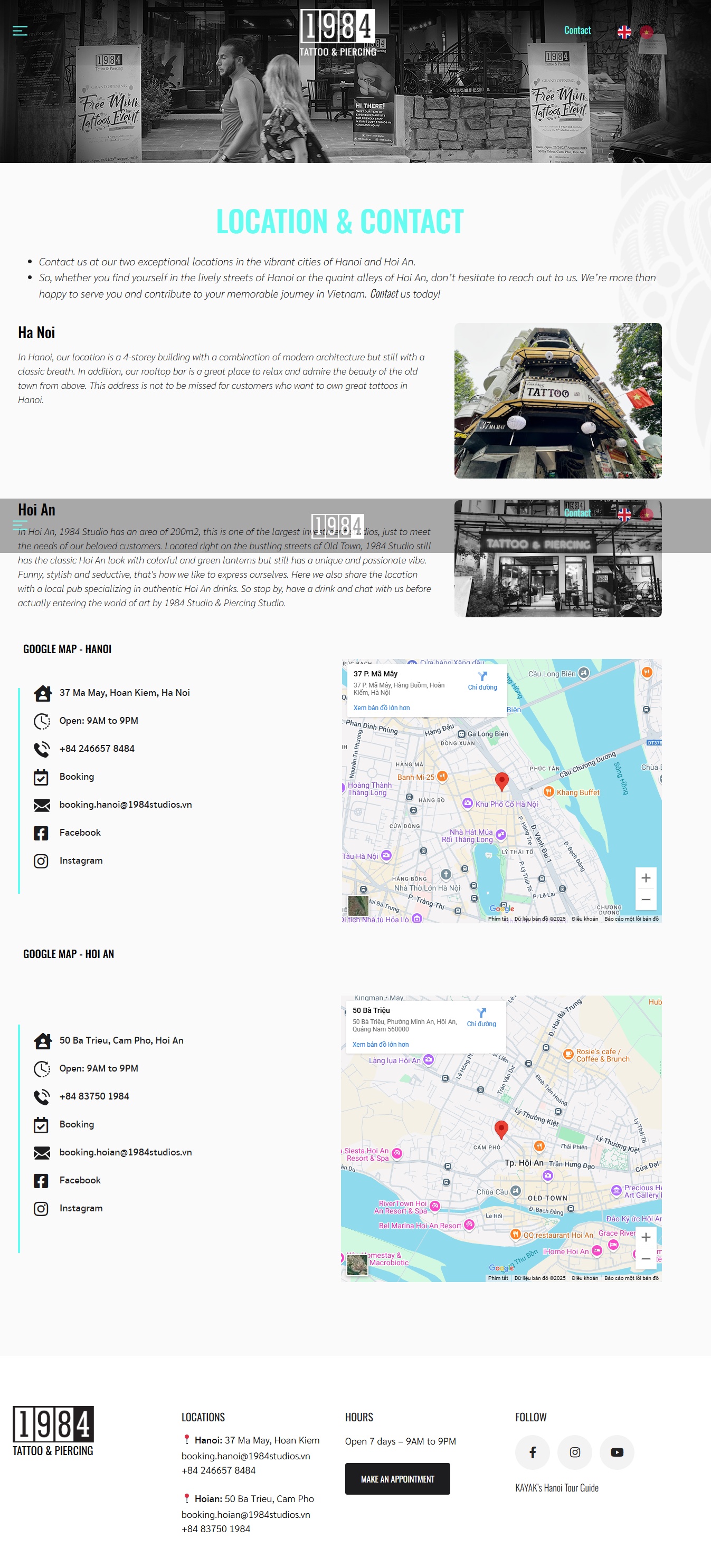The width and height of the screenshot is (711, 1568).
Task: Open the KAYAK's Hanoi Tour Guide link
Action: (x=556, y=1488)
